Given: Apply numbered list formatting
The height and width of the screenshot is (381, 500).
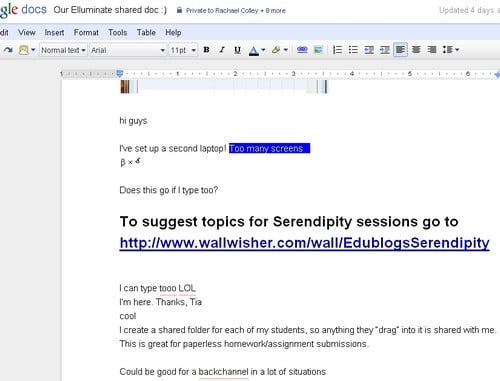Looking at the screenshot, I should point(337,50).
